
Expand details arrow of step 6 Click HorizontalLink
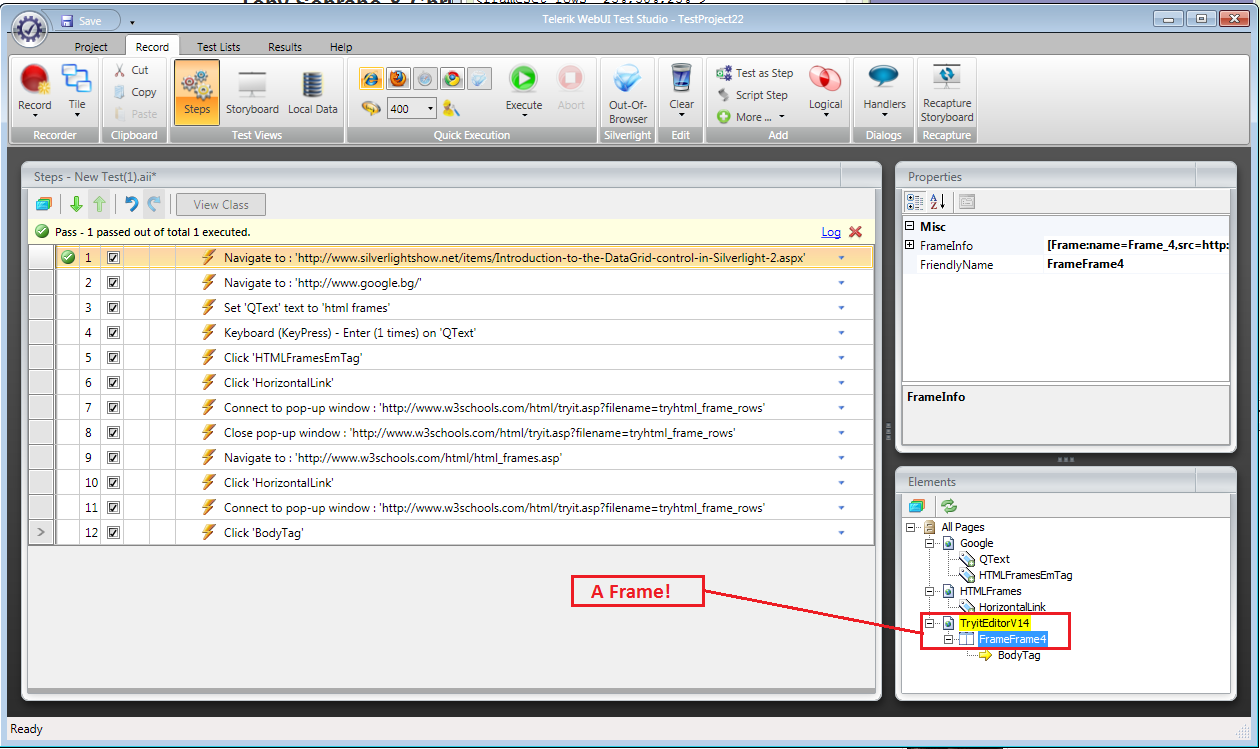(x=841, y=383)
